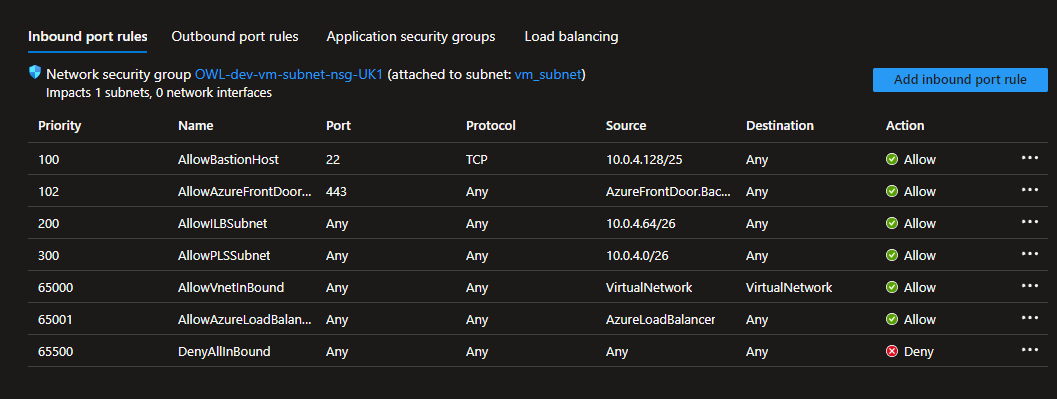Click green Allow checkmark icon for AllowBastionHost
1057x399 pixels.
pyautogui.click(x=892, y=160)
